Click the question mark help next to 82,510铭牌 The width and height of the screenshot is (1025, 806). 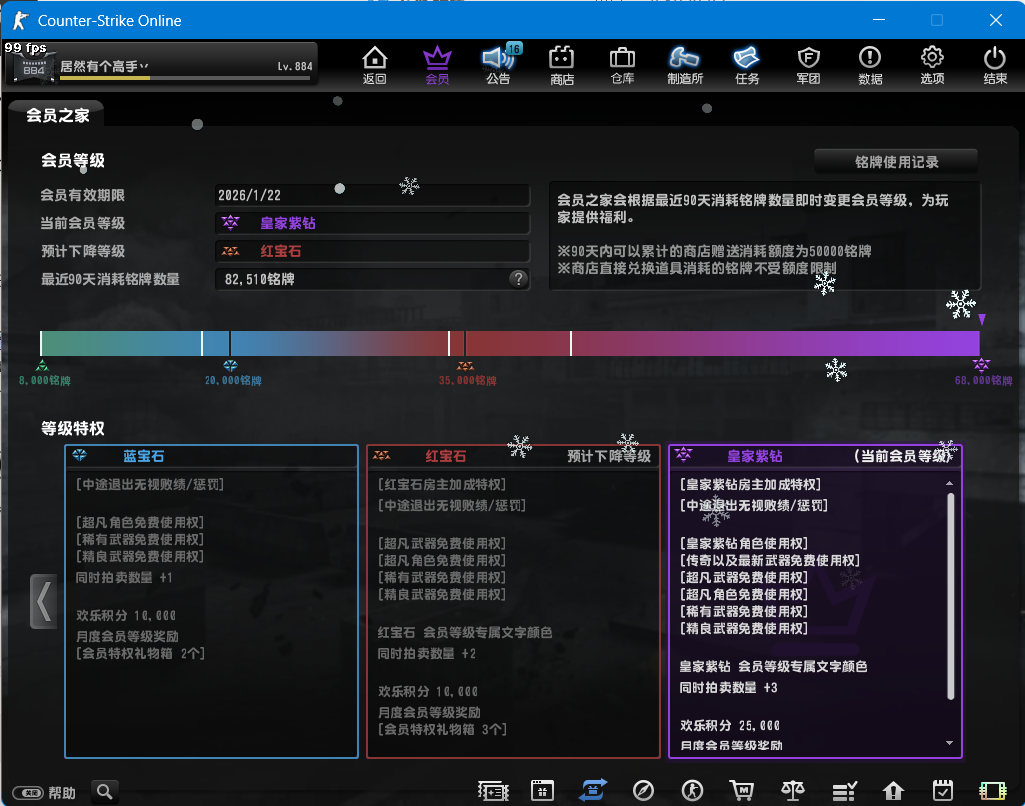click(518, 279)
